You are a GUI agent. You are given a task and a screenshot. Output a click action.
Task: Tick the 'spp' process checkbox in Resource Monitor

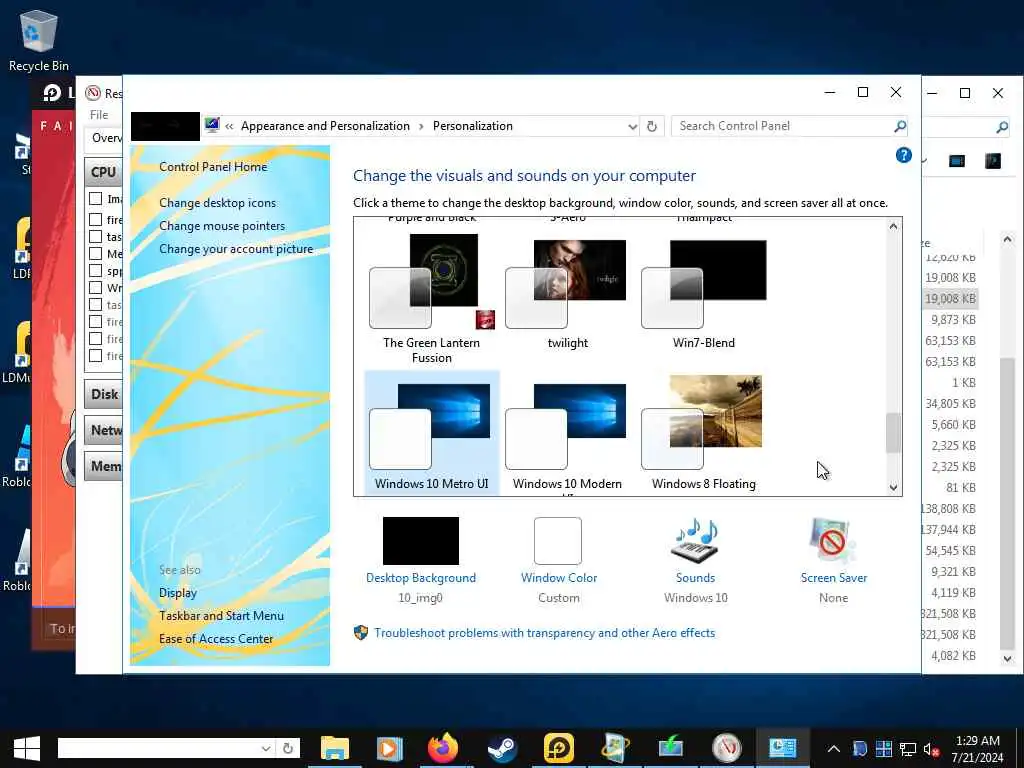(95, 270)
